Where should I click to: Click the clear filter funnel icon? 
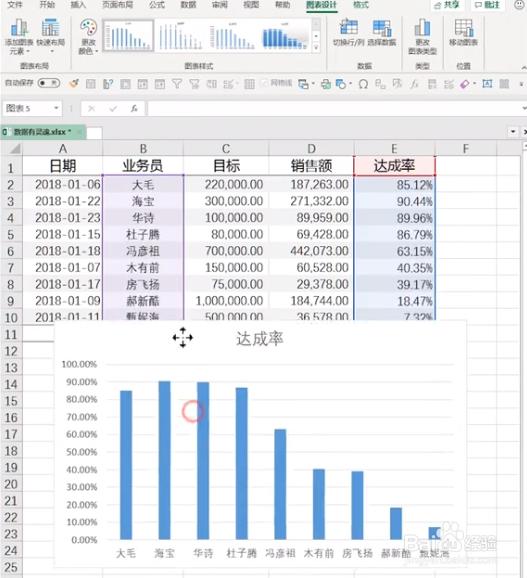[x=194, y=84]
